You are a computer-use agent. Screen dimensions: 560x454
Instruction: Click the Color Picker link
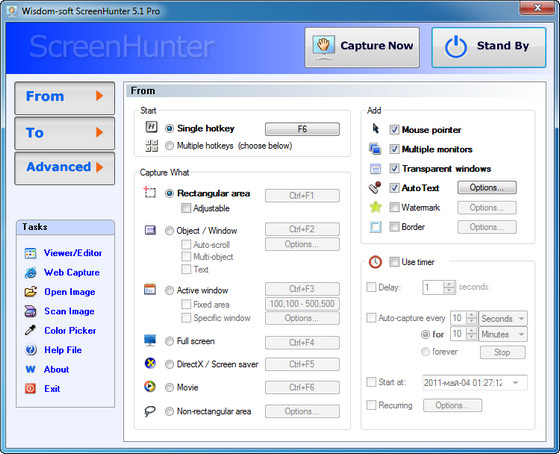coord(70,330)
